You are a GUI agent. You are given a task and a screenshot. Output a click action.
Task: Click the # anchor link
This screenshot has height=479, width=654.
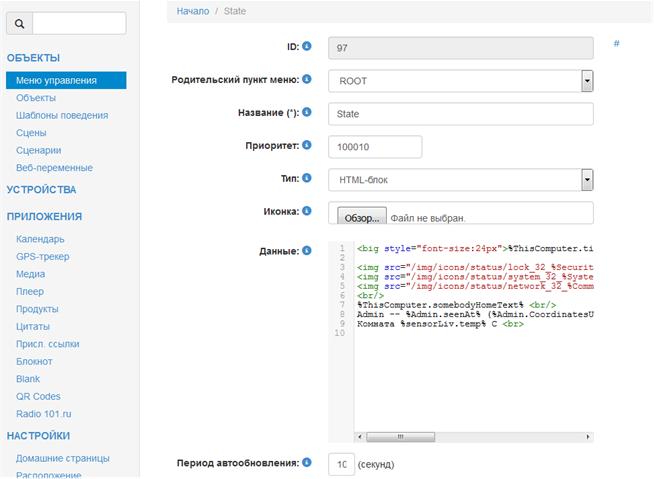(617, 45)
